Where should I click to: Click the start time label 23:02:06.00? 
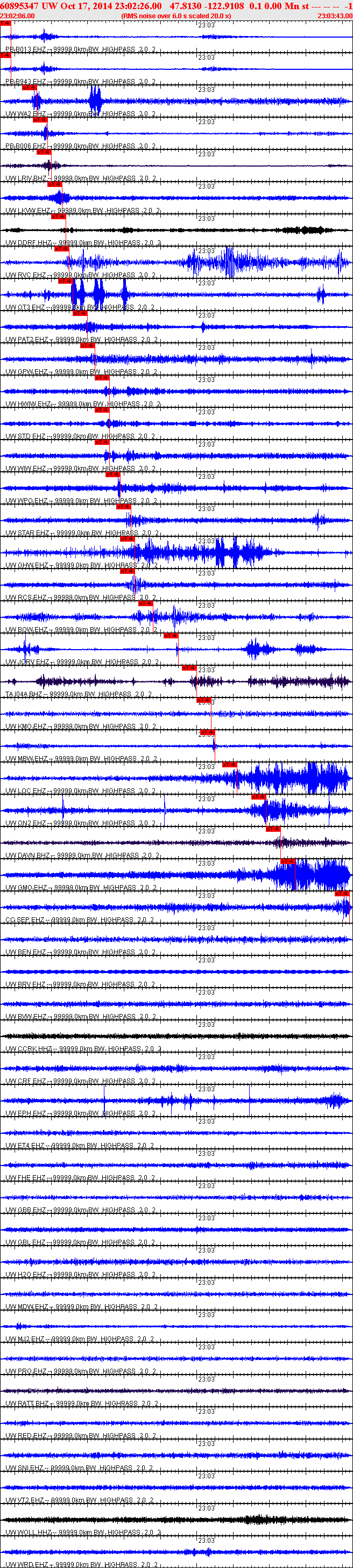(18, 16)
